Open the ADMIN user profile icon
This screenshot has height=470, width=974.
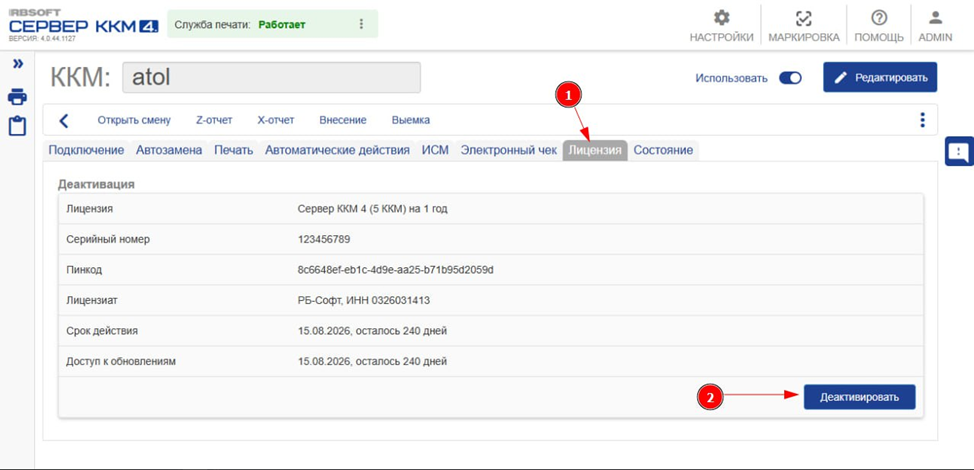click(935, 19)
